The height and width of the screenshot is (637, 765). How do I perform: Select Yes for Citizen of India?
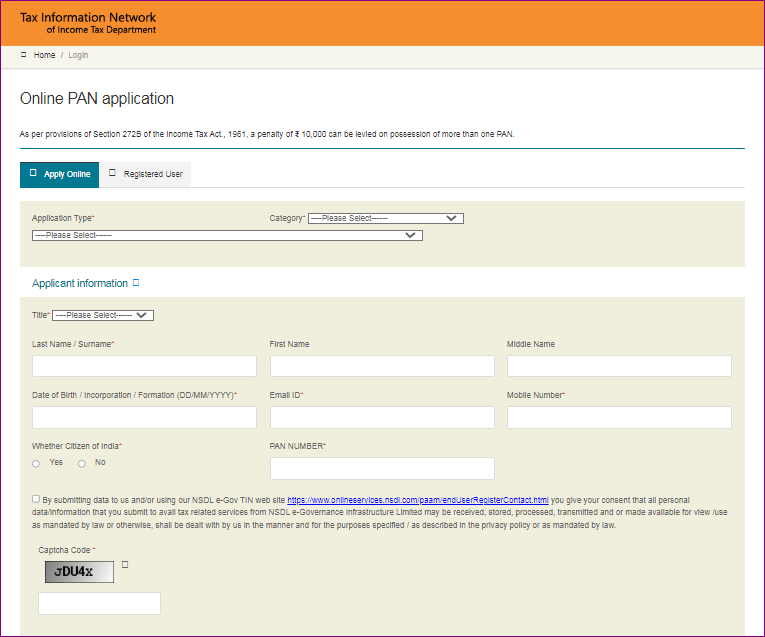(x=37, y=463)
